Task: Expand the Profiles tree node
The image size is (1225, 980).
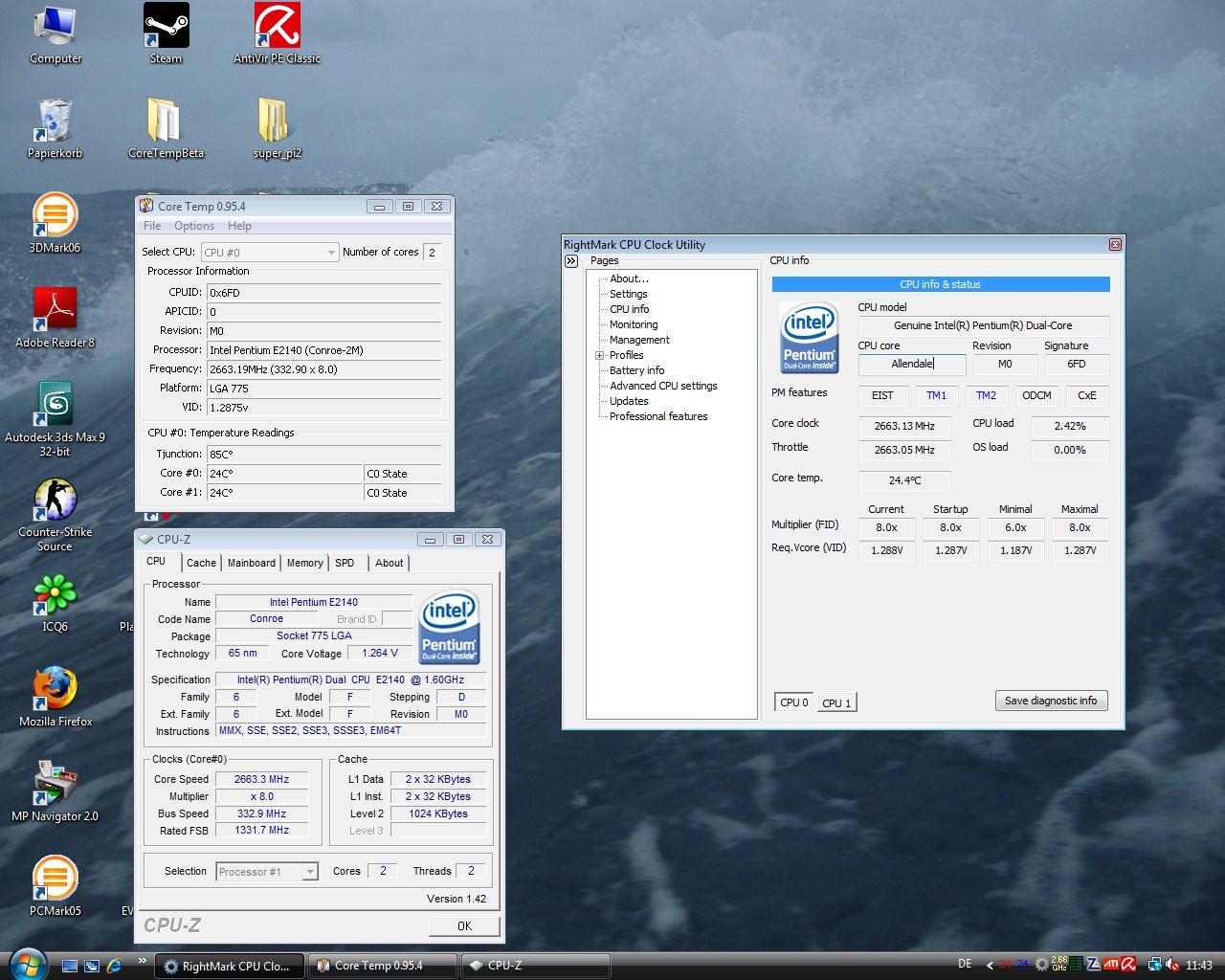Action: [600, 355]
